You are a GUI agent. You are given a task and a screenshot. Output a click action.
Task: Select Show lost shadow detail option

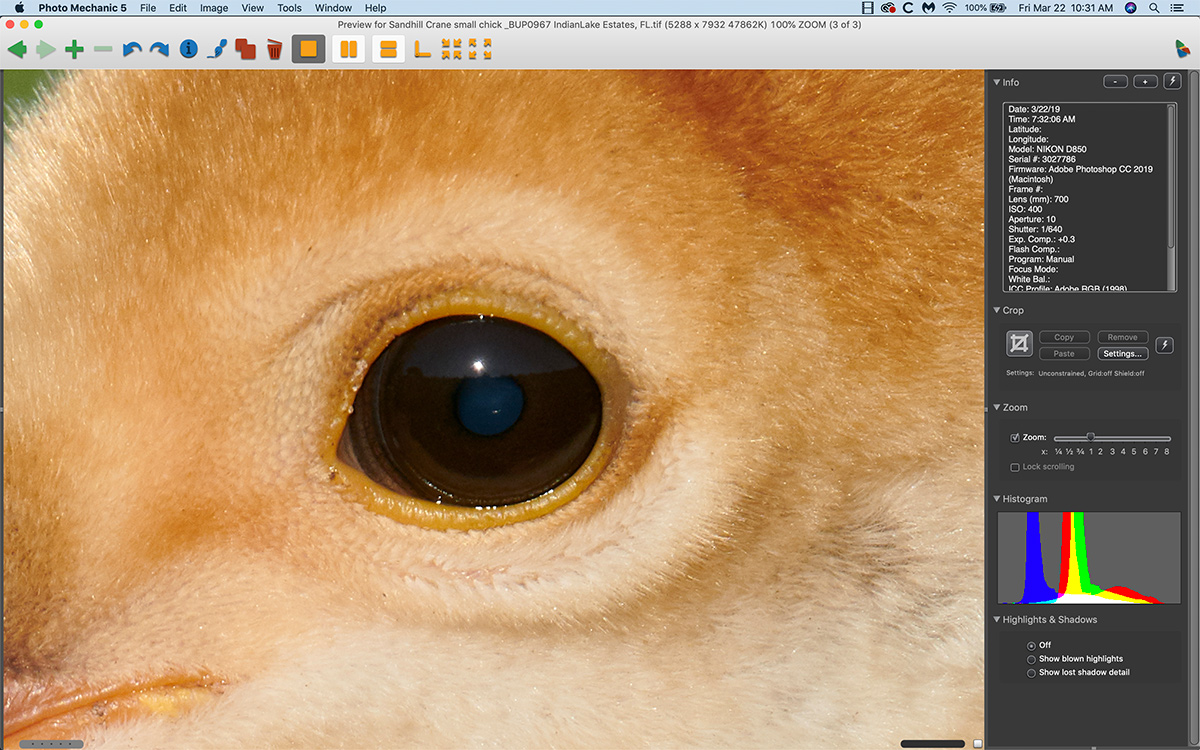tap(1032, 673)
